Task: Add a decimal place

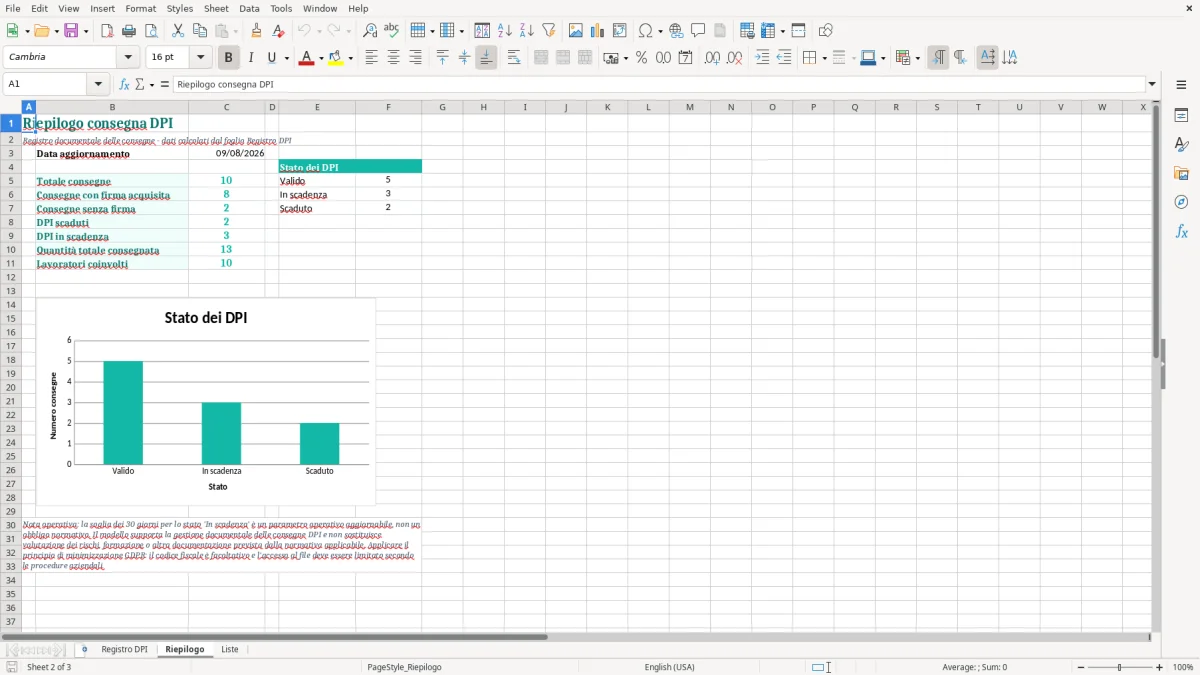Action: [713, 58]
